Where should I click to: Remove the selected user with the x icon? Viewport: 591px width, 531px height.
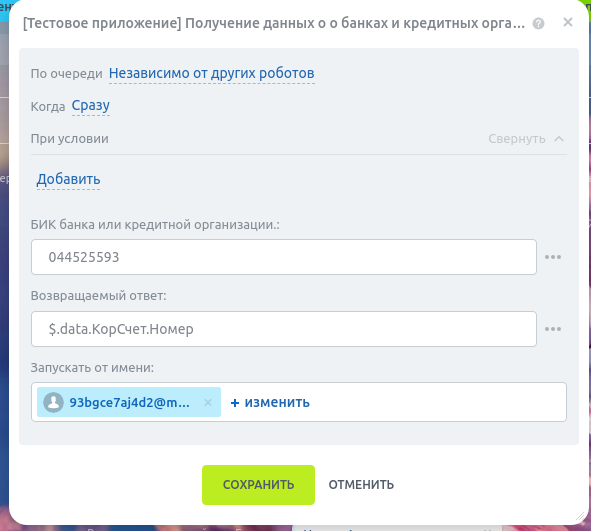[208, 402]
